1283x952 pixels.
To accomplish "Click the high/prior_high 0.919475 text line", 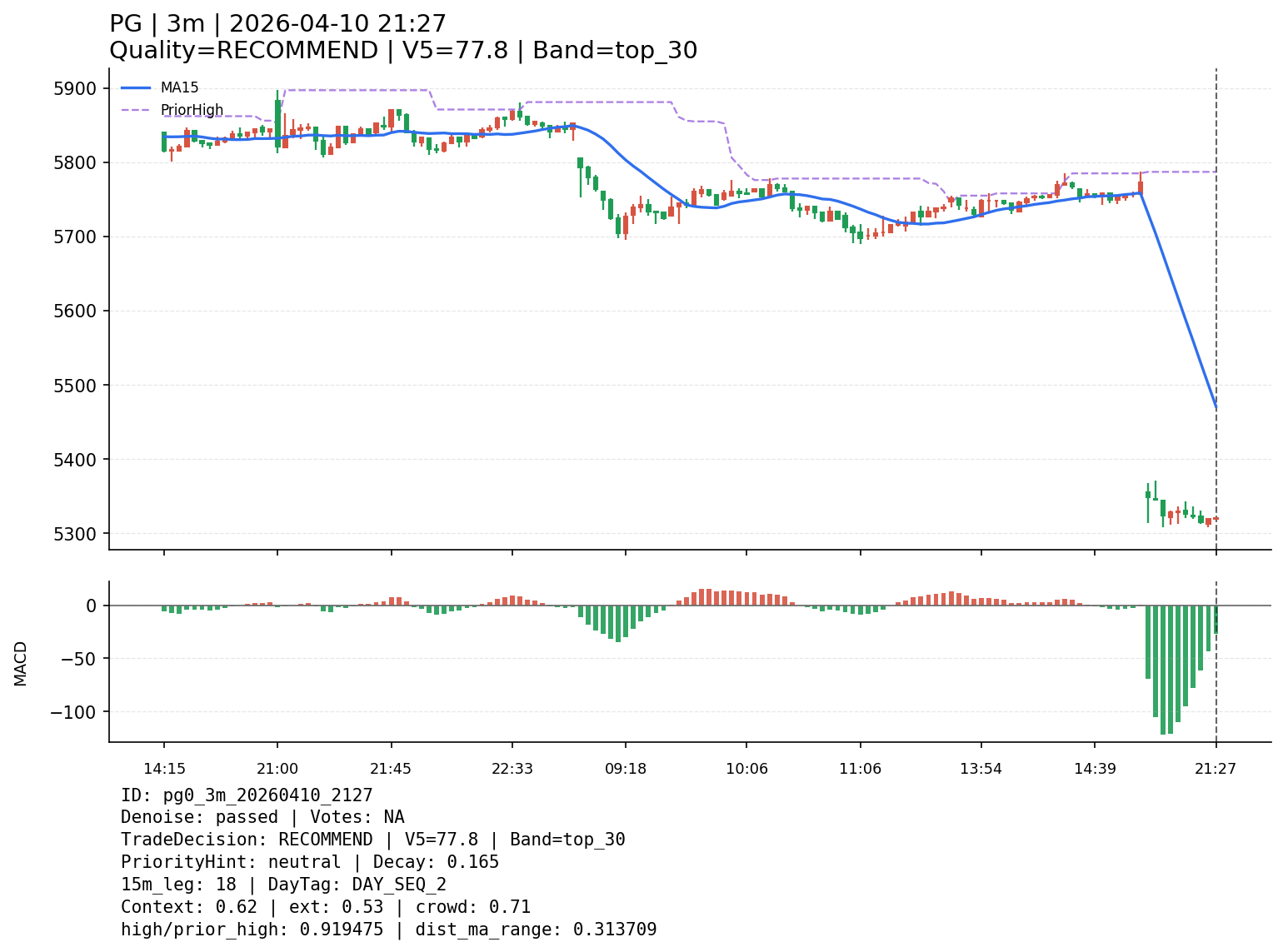I will point(388,930).
